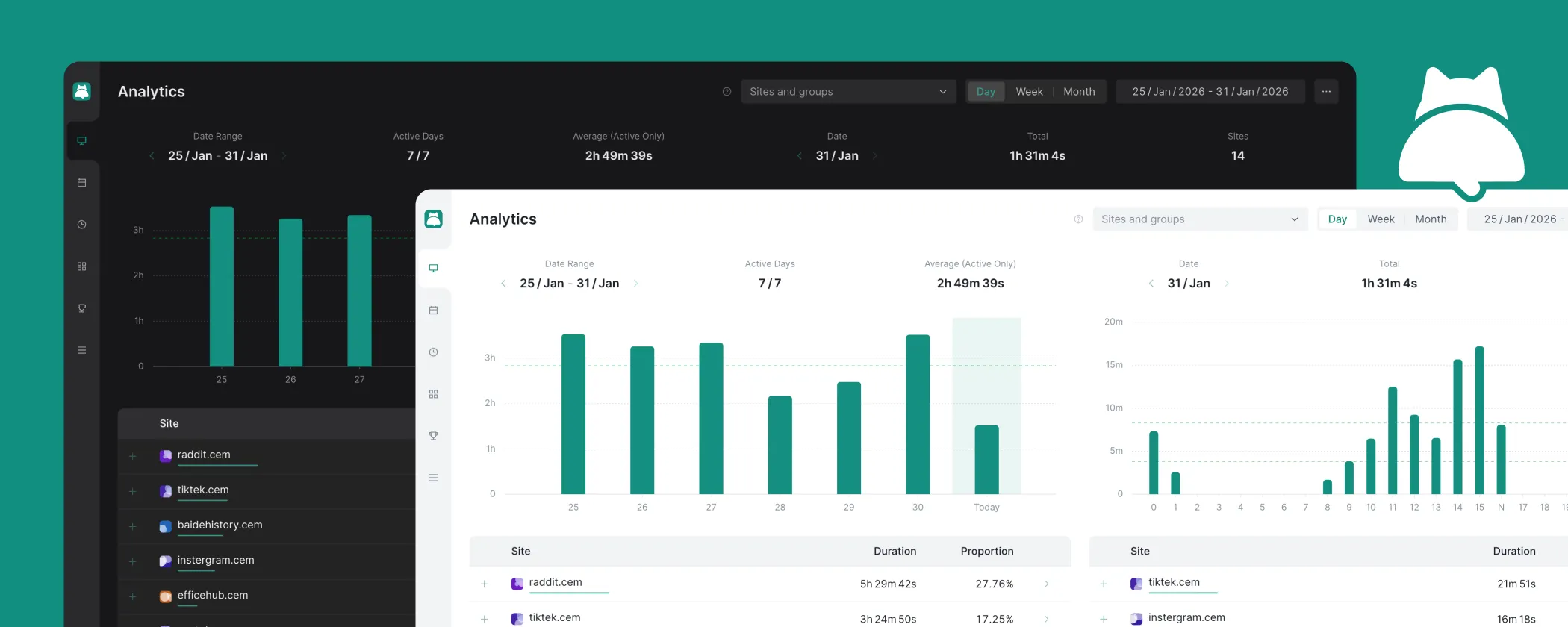Switch to Month view in dark window
The image size is (1568, 627).
[x=1078, y=92]
